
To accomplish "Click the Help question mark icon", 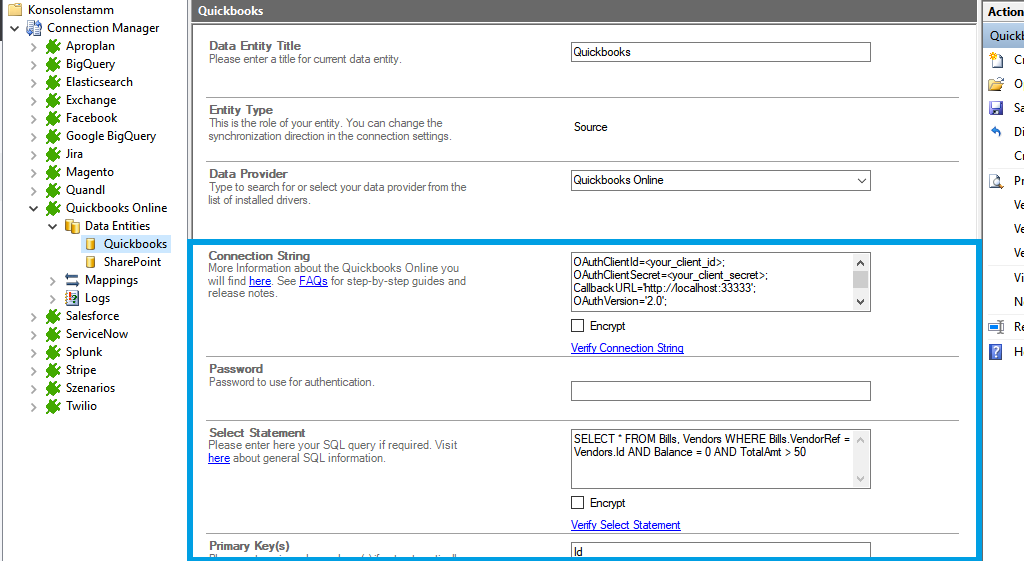I will (x=996, y=352).
